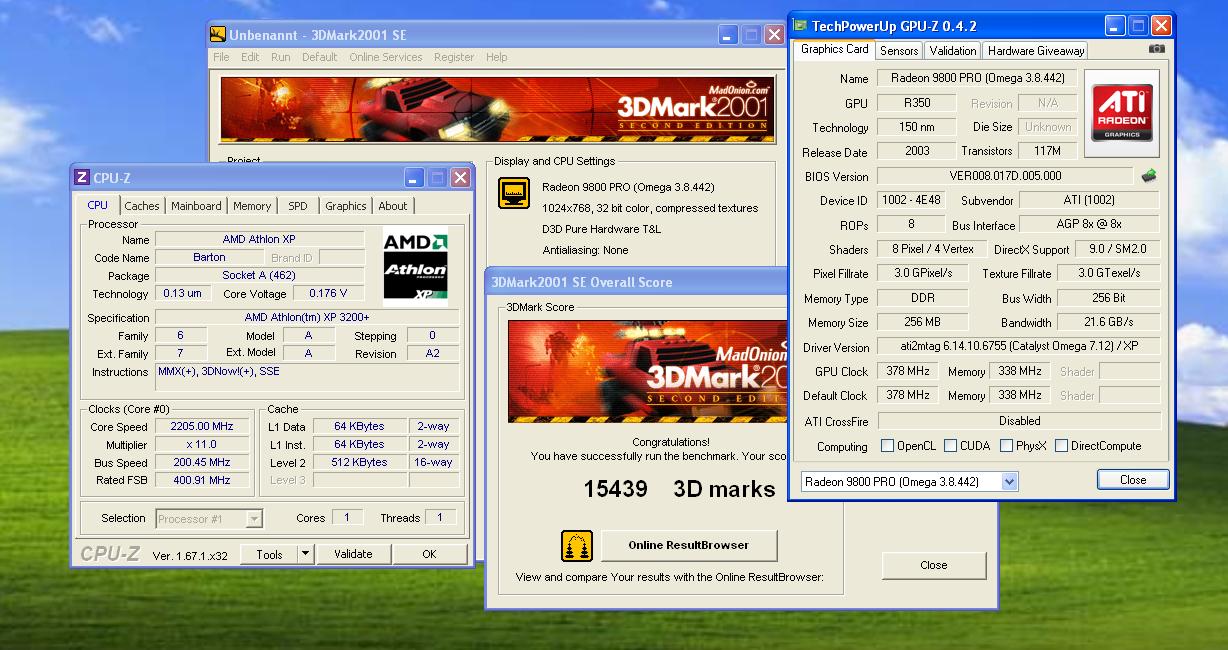This screenshot has width=1228, height=650.
Task: Select the Graphics Card tab in GPU-Z
Action: click(835, 49)
